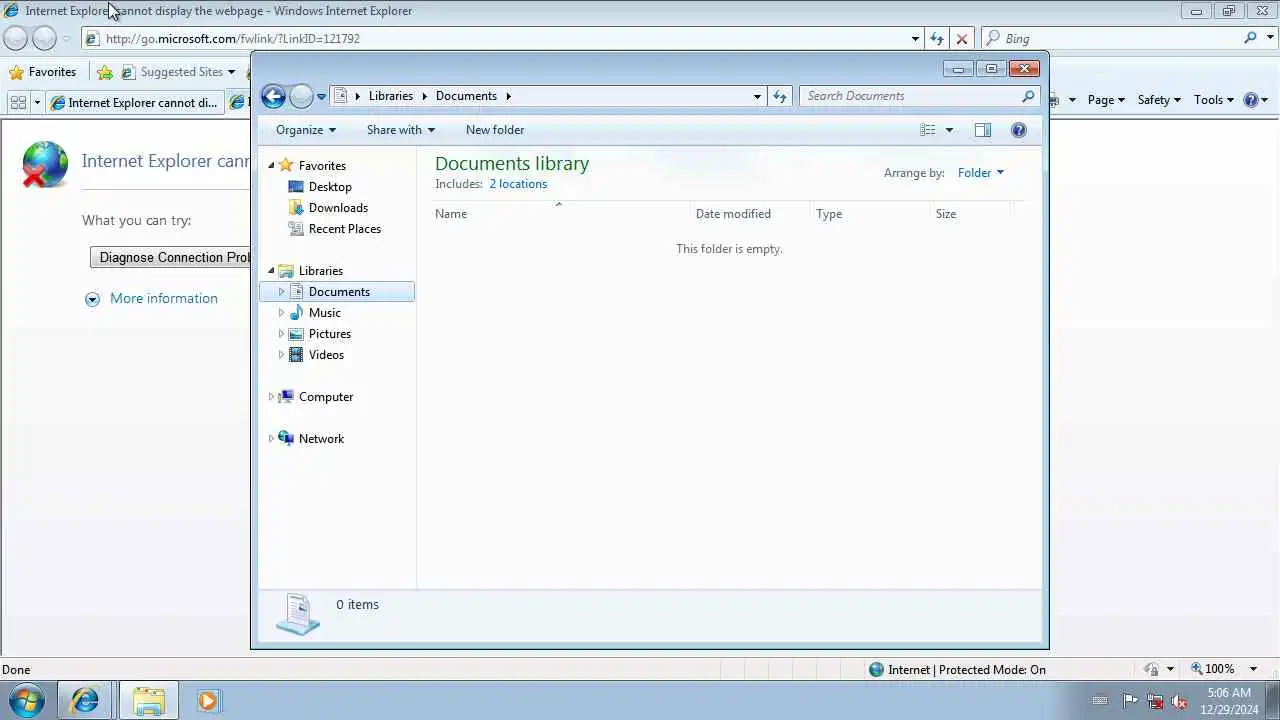The width and height of the screenshot is (1280, 720).
Task: Select Downloads in Favorites
Action: [x=338, y=208]
